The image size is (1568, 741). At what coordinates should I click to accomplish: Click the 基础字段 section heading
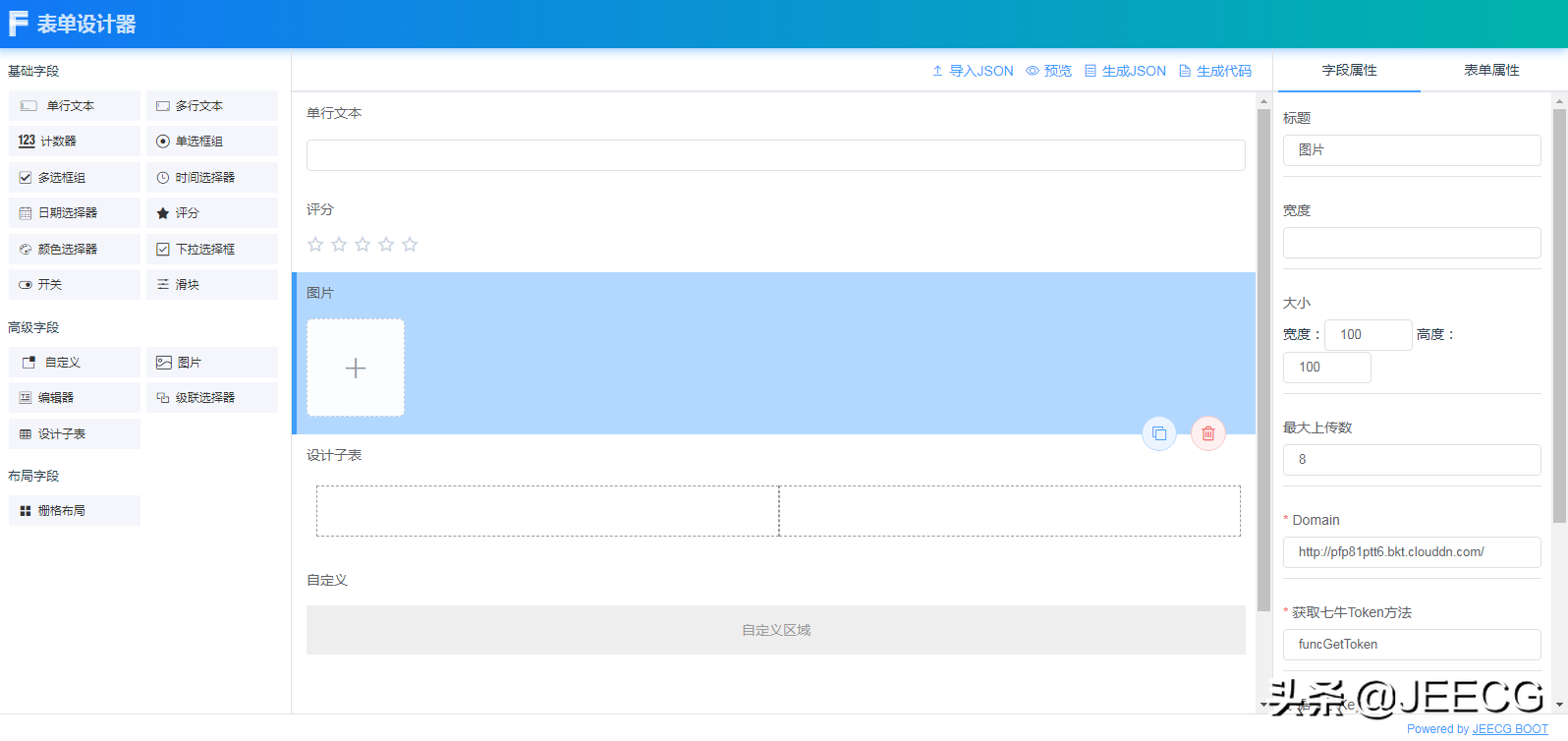[33, 71]
